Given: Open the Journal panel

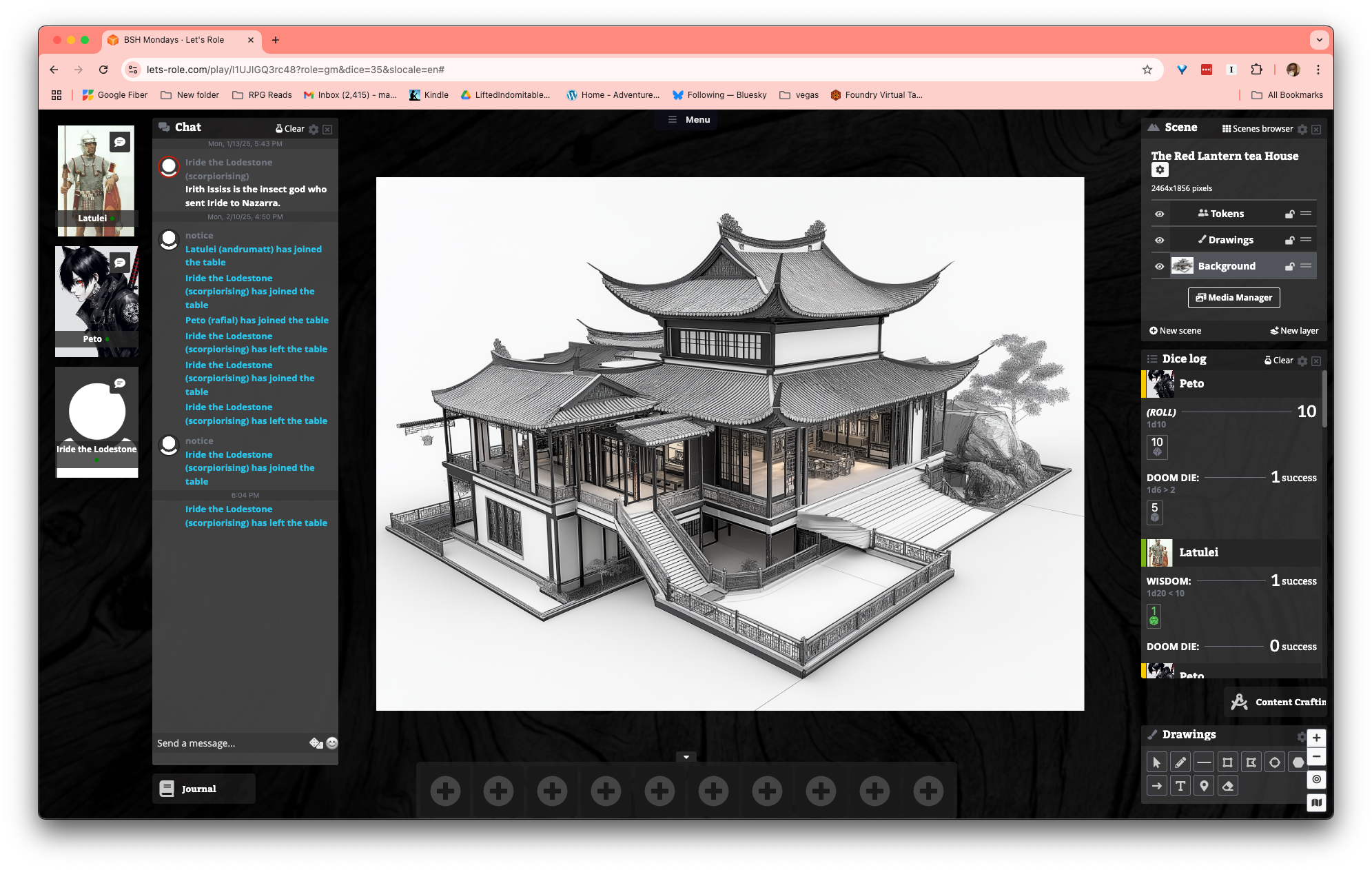Looking at the screenshot, I should [x=204, y=789].
